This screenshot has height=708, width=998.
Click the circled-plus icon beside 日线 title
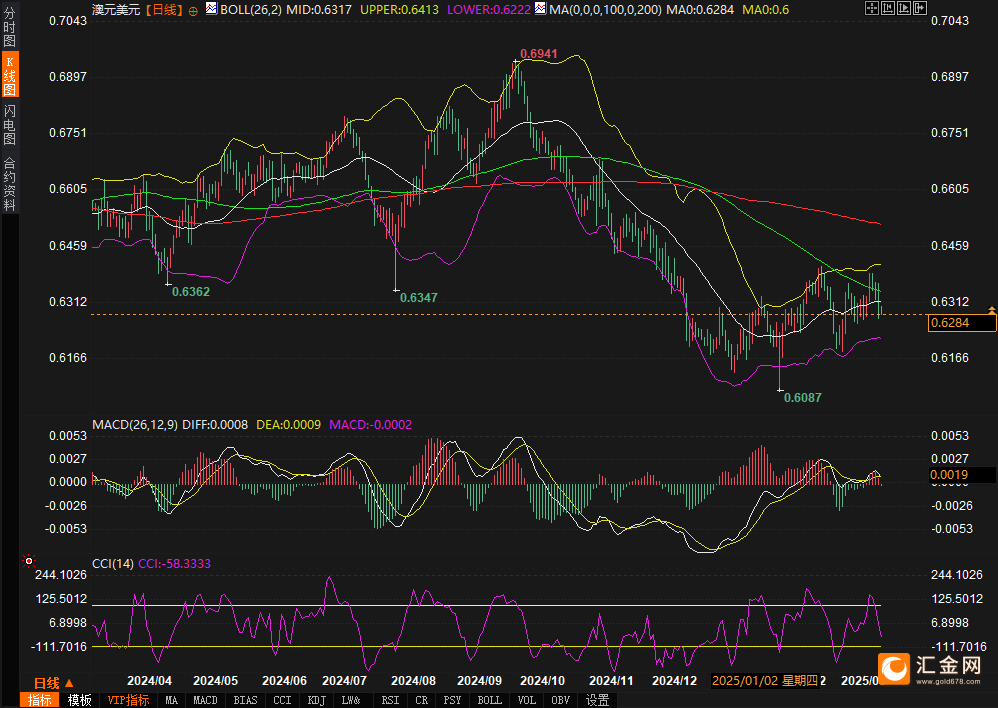point(193,11)
